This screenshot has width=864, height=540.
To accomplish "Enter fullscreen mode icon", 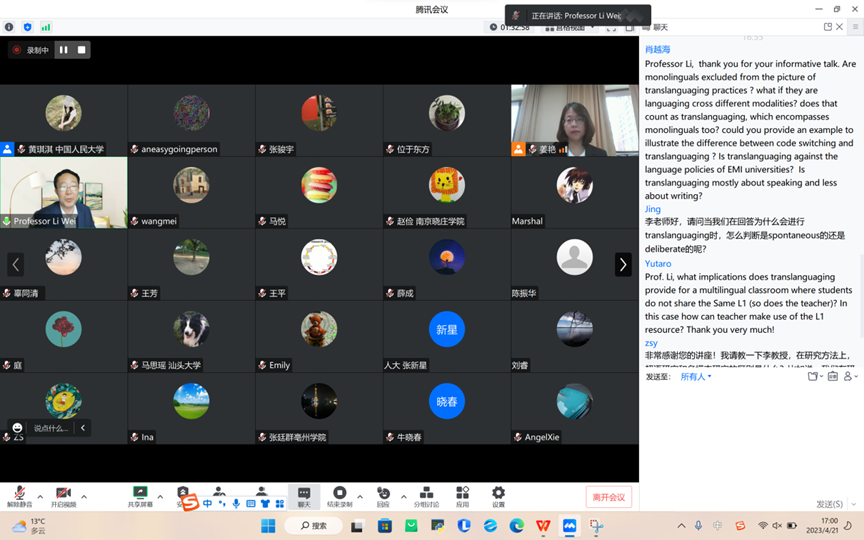I will [611, 27].
